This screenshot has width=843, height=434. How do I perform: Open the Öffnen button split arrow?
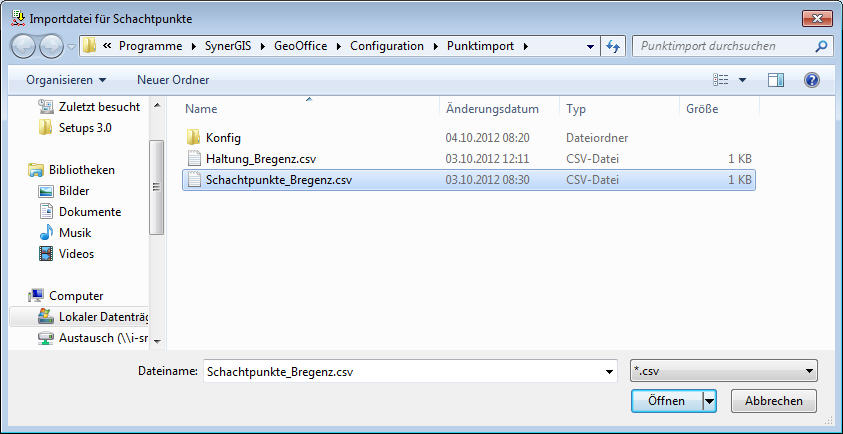pos(710,400)
